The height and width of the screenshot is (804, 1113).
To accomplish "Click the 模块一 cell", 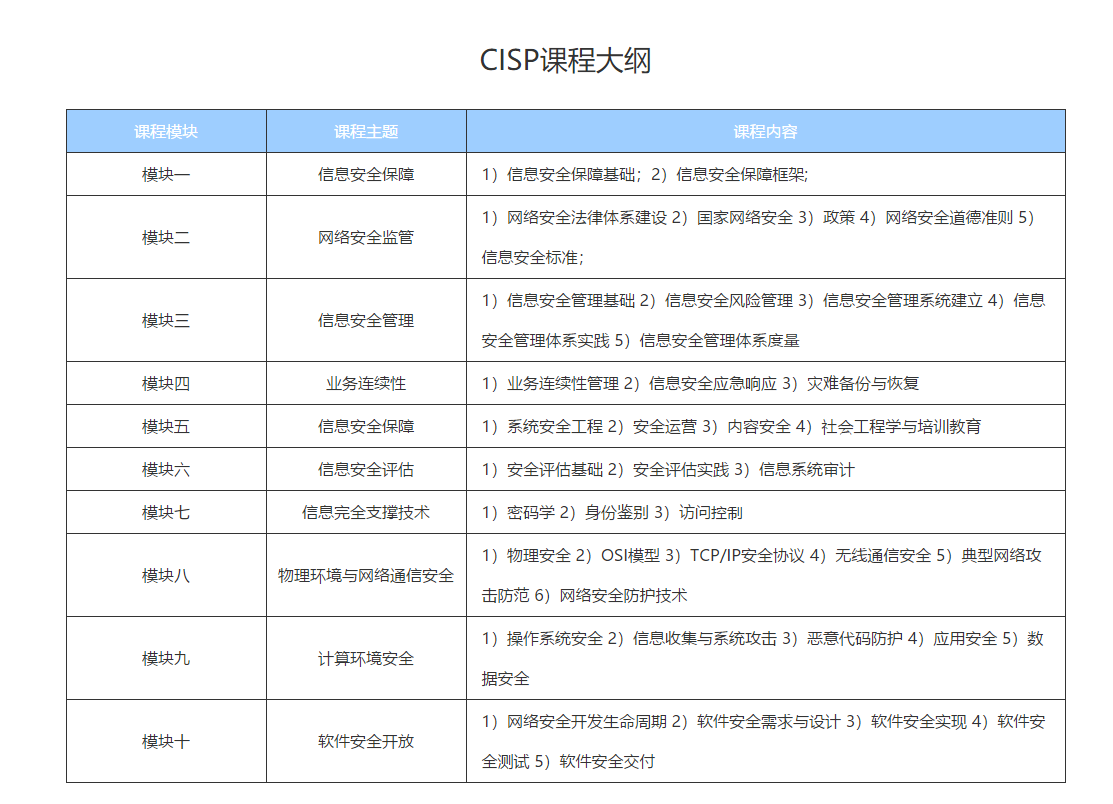I will 166,175.
